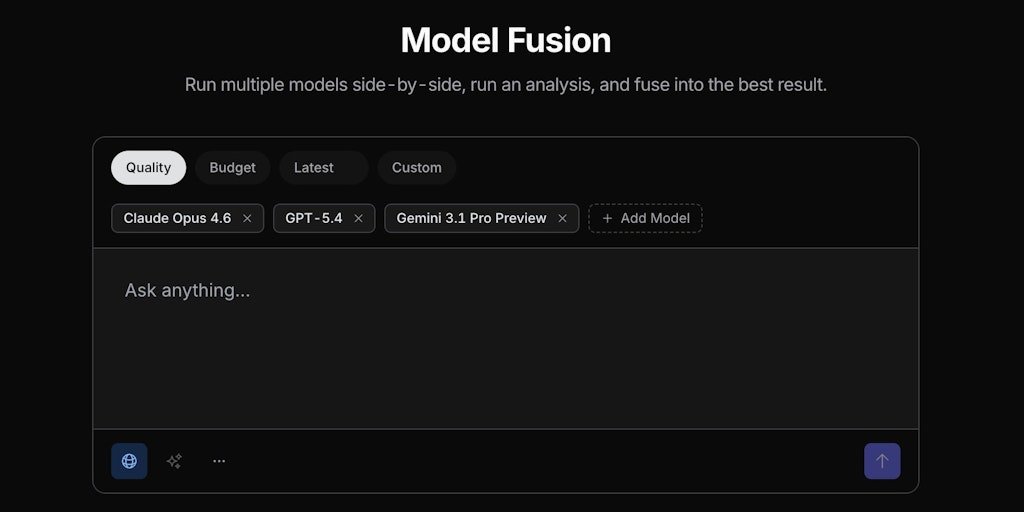Image resolution: width=1024 pixels, height=512 pixels.
Task: Select the Quality preset
Action: coord(148,168)
